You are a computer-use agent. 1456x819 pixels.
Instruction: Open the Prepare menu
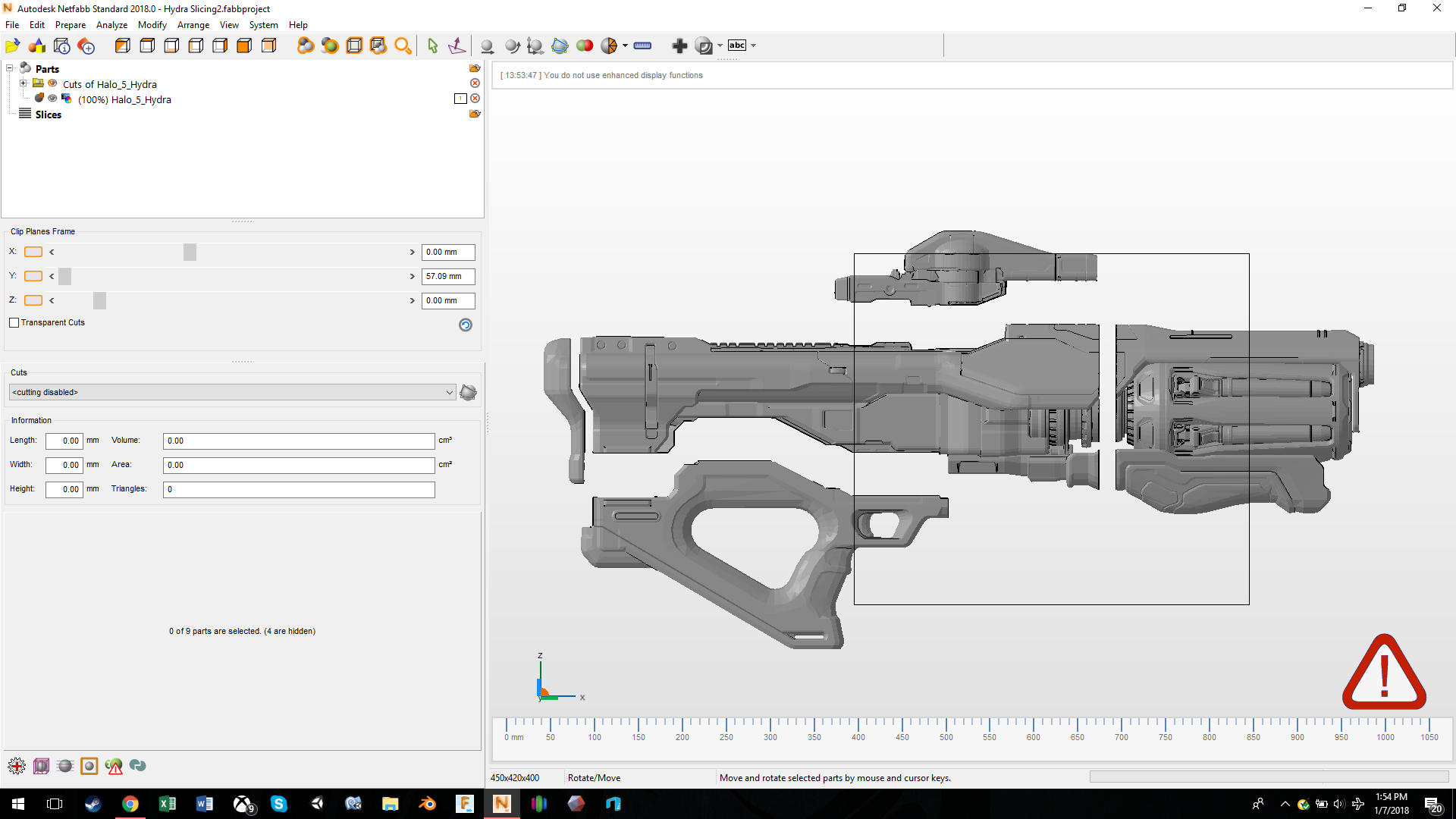coord(71,25)
